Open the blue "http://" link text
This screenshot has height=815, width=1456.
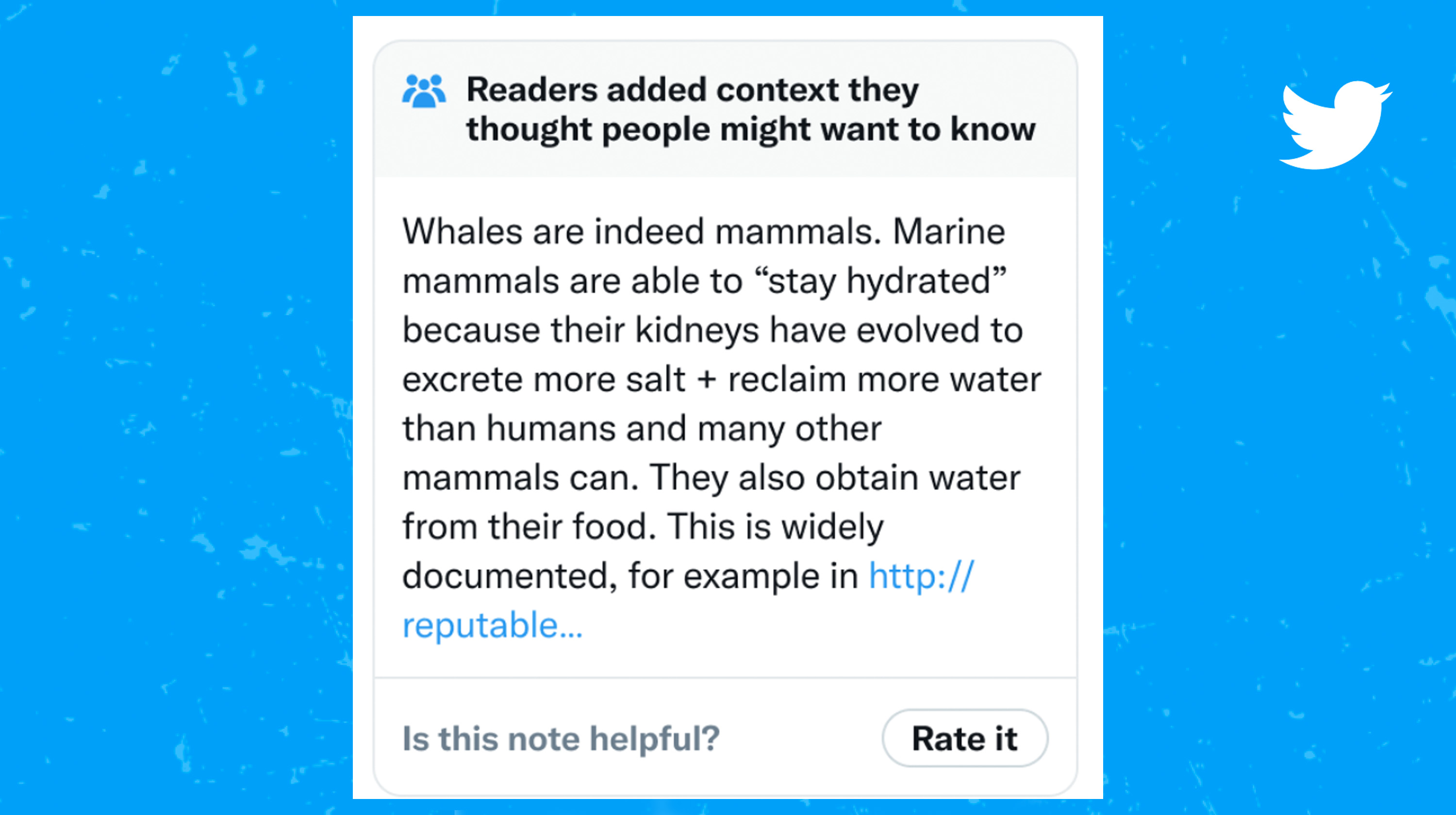coord(921,576)
